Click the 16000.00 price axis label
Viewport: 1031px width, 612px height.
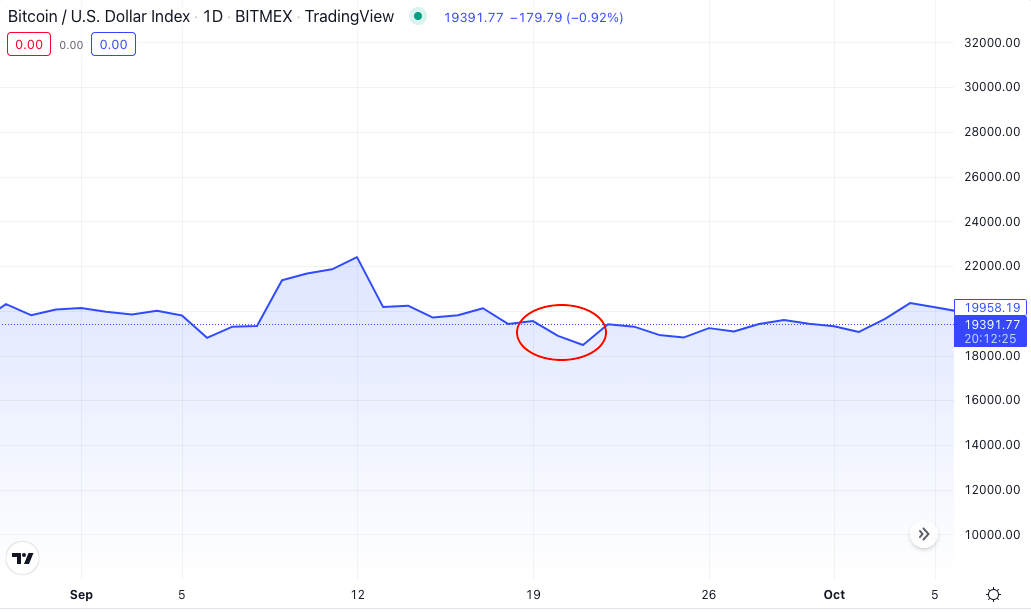[x=992, y=400]
